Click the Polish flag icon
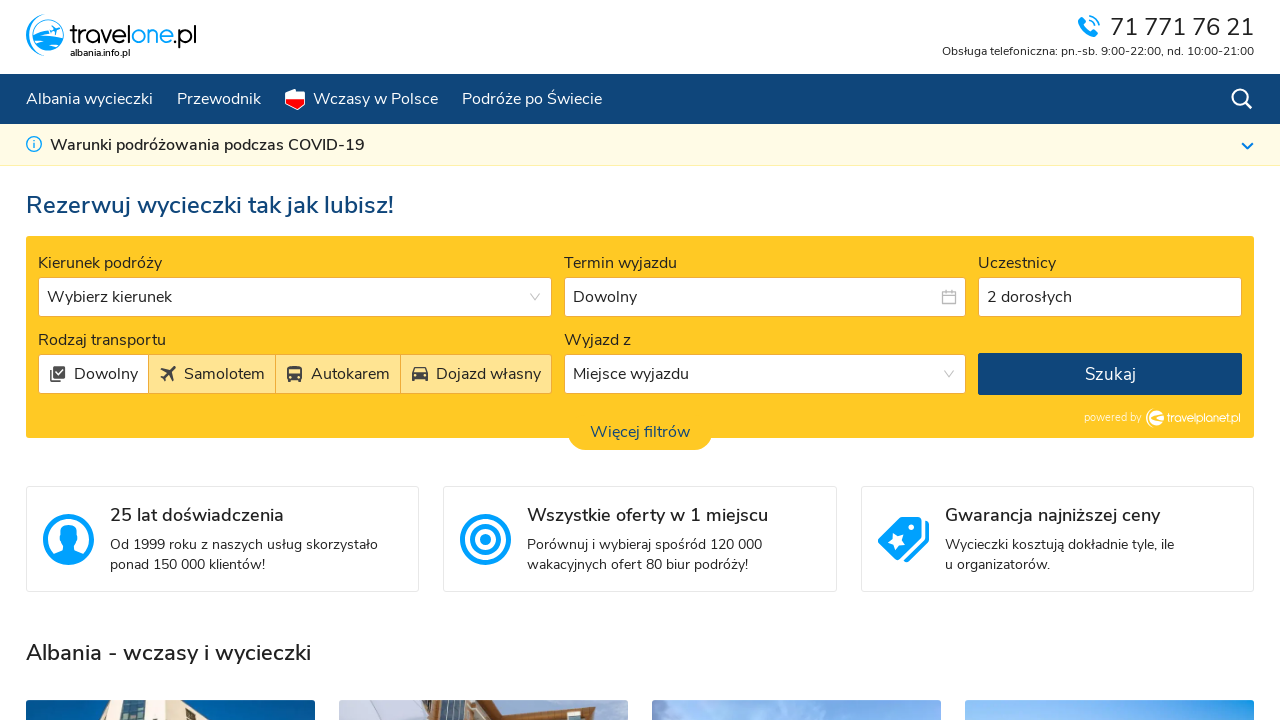1280x720 pixels. (295, 99)
